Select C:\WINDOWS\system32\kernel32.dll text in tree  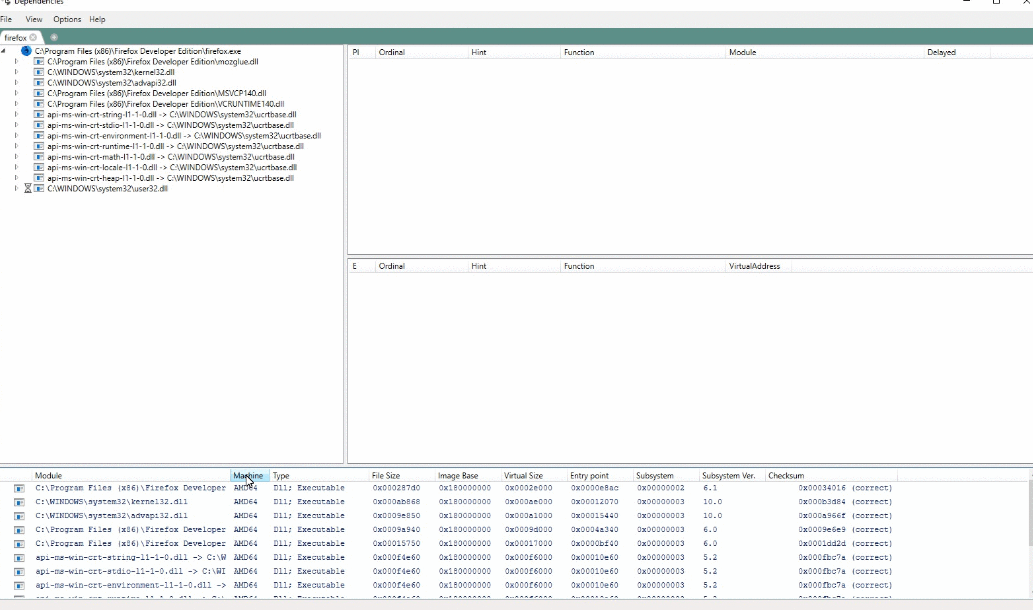(111, 72)
